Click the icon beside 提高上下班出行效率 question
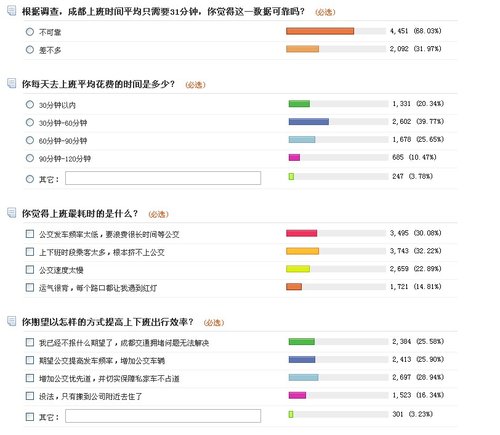The height and width of the screenshot is (435, 500). (x=12, y=321)
